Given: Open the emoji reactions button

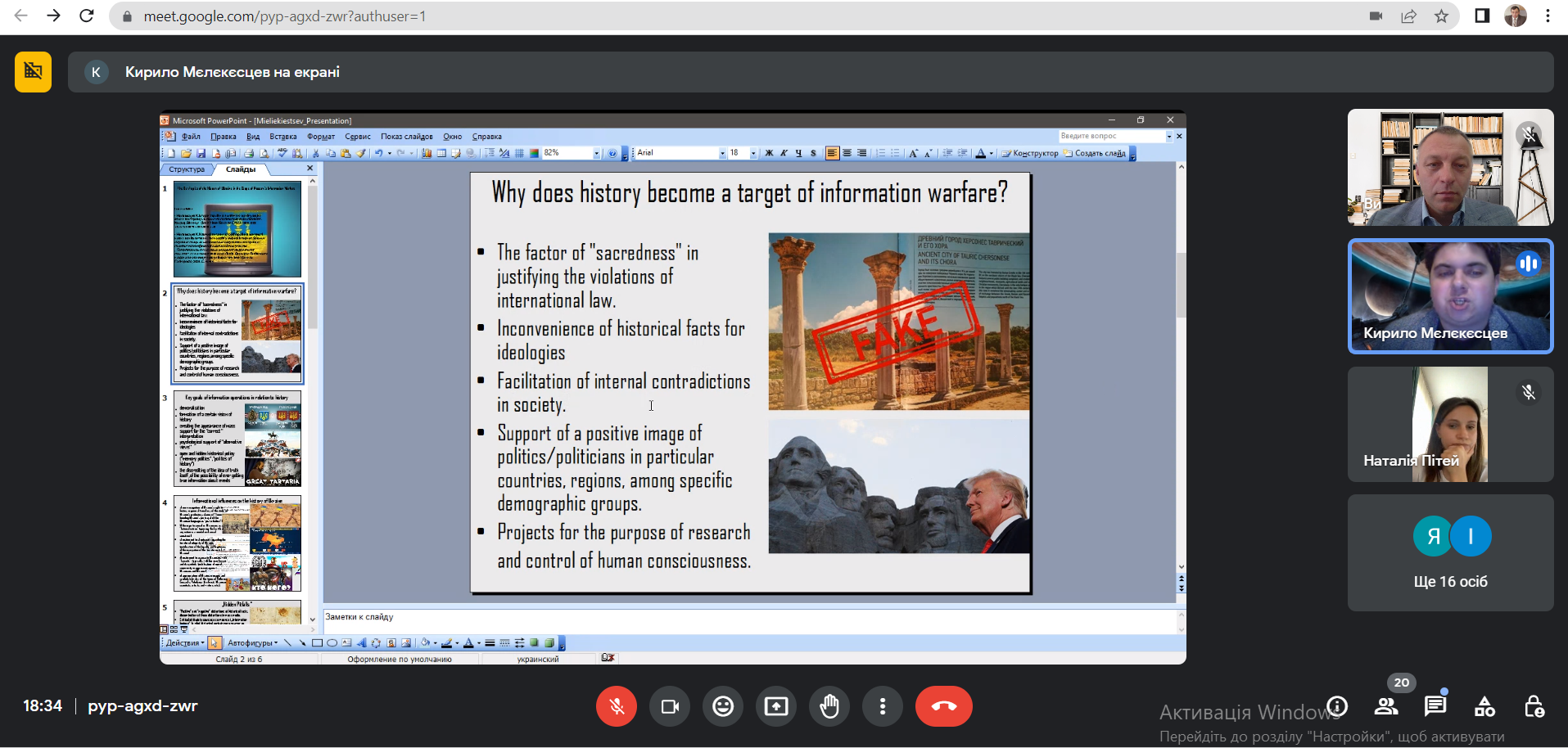Looking at the screenshot, I should pyautogui.click(x=723, y=706).
